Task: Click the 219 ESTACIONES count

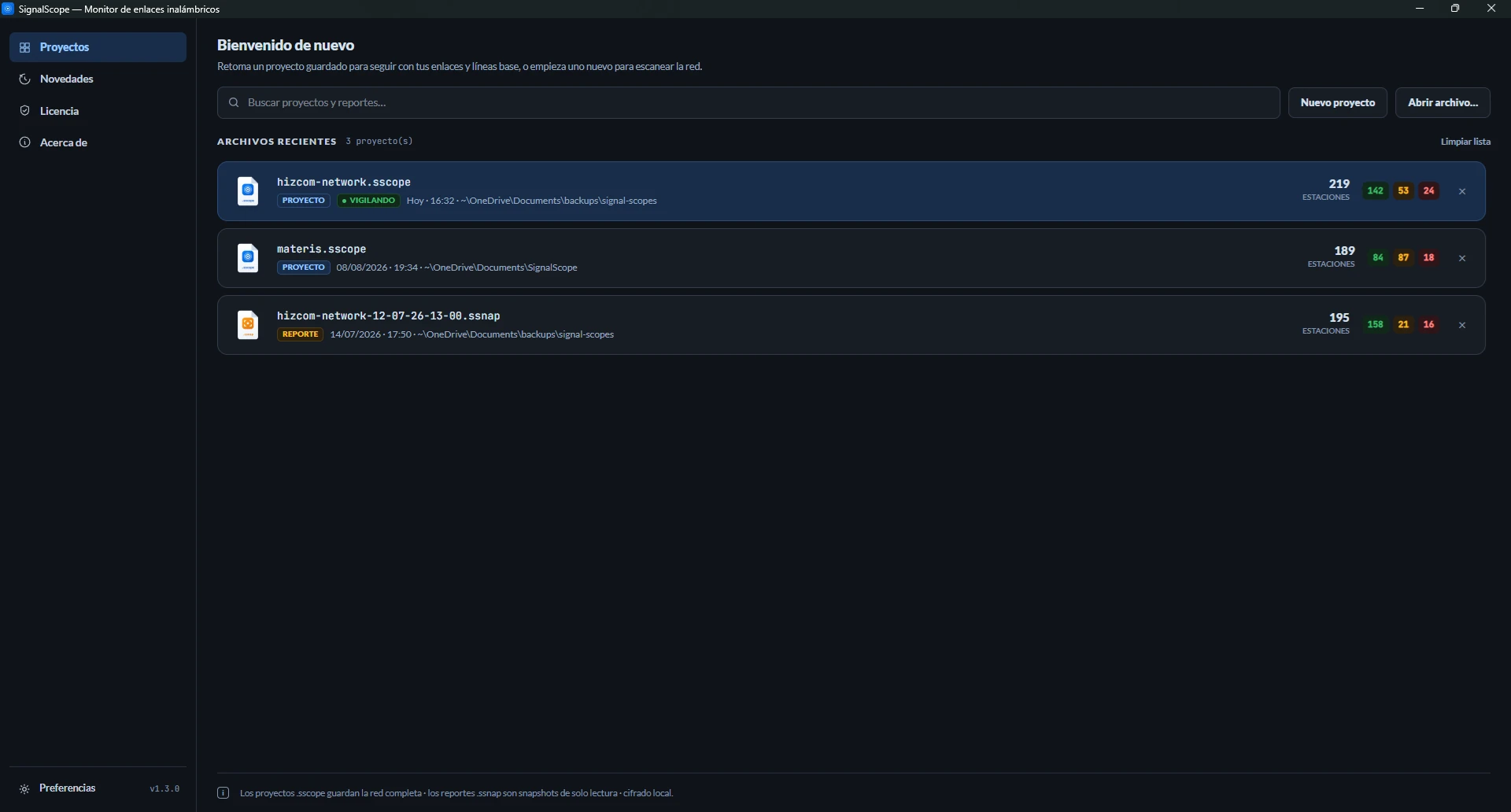Action: click(1326, 190)
